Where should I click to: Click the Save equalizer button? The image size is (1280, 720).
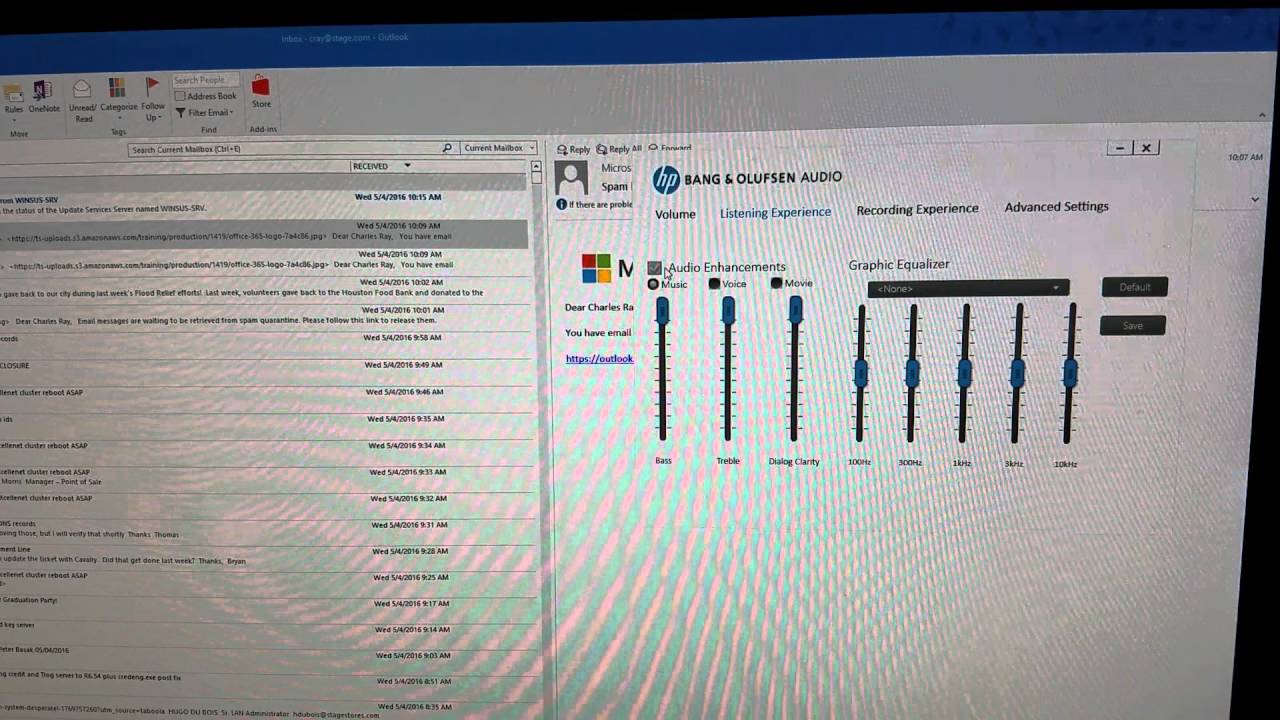(1132, 325)
